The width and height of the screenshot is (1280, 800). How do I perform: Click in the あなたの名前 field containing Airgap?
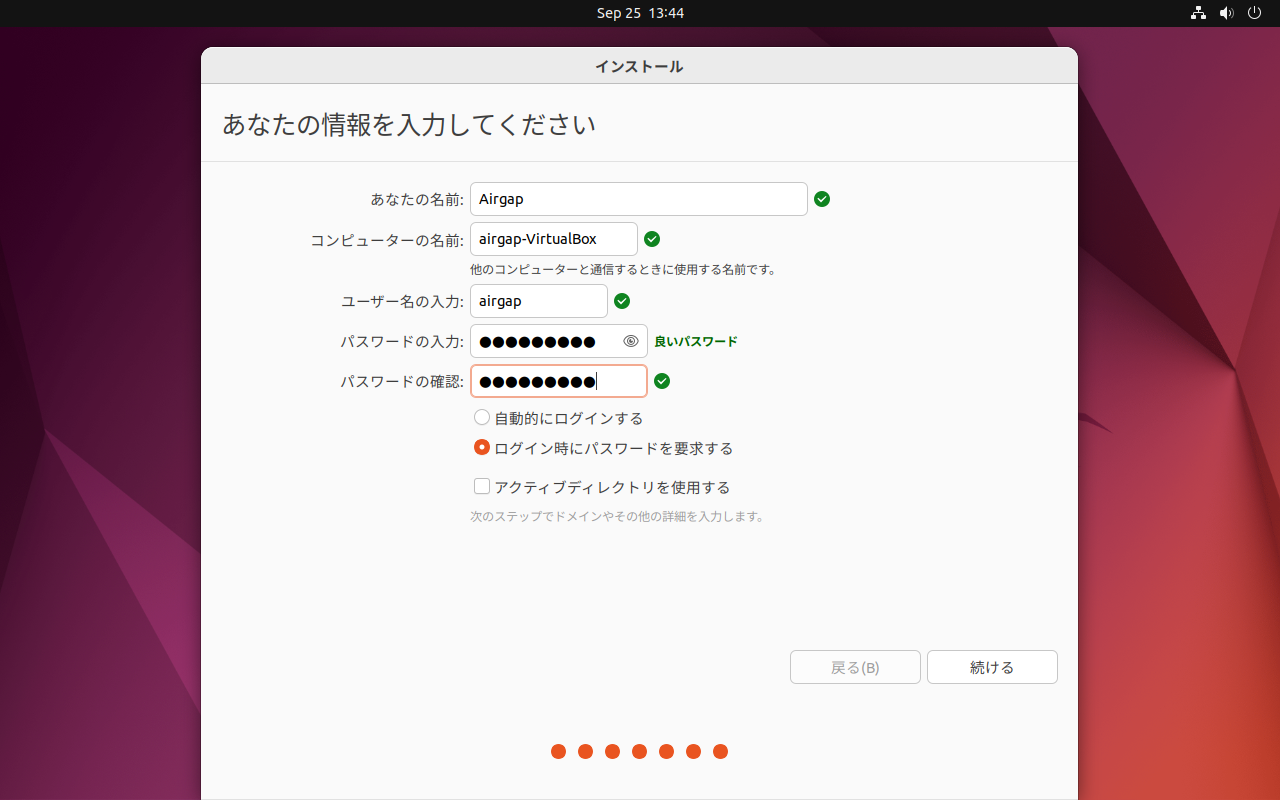[x=638, y=199]
